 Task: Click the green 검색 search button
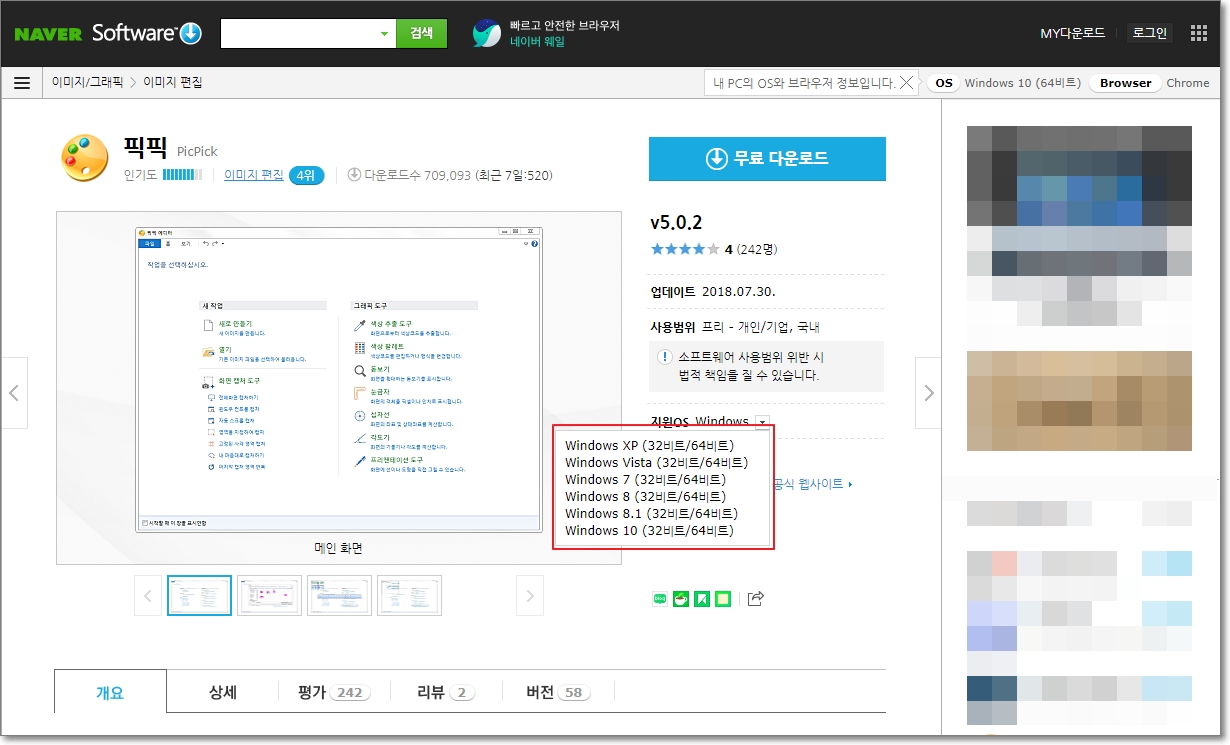click(422, 33)
